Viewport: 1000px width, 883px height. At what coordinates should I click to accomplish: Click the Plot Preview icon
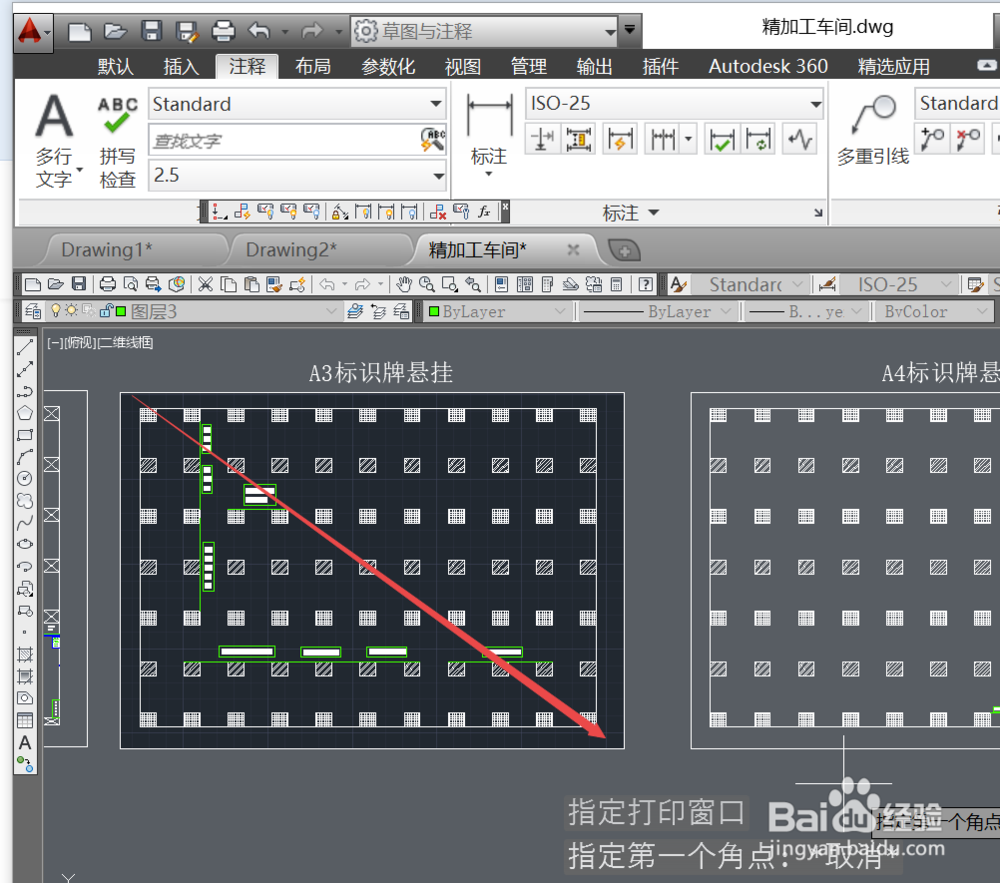click(130, 284)
